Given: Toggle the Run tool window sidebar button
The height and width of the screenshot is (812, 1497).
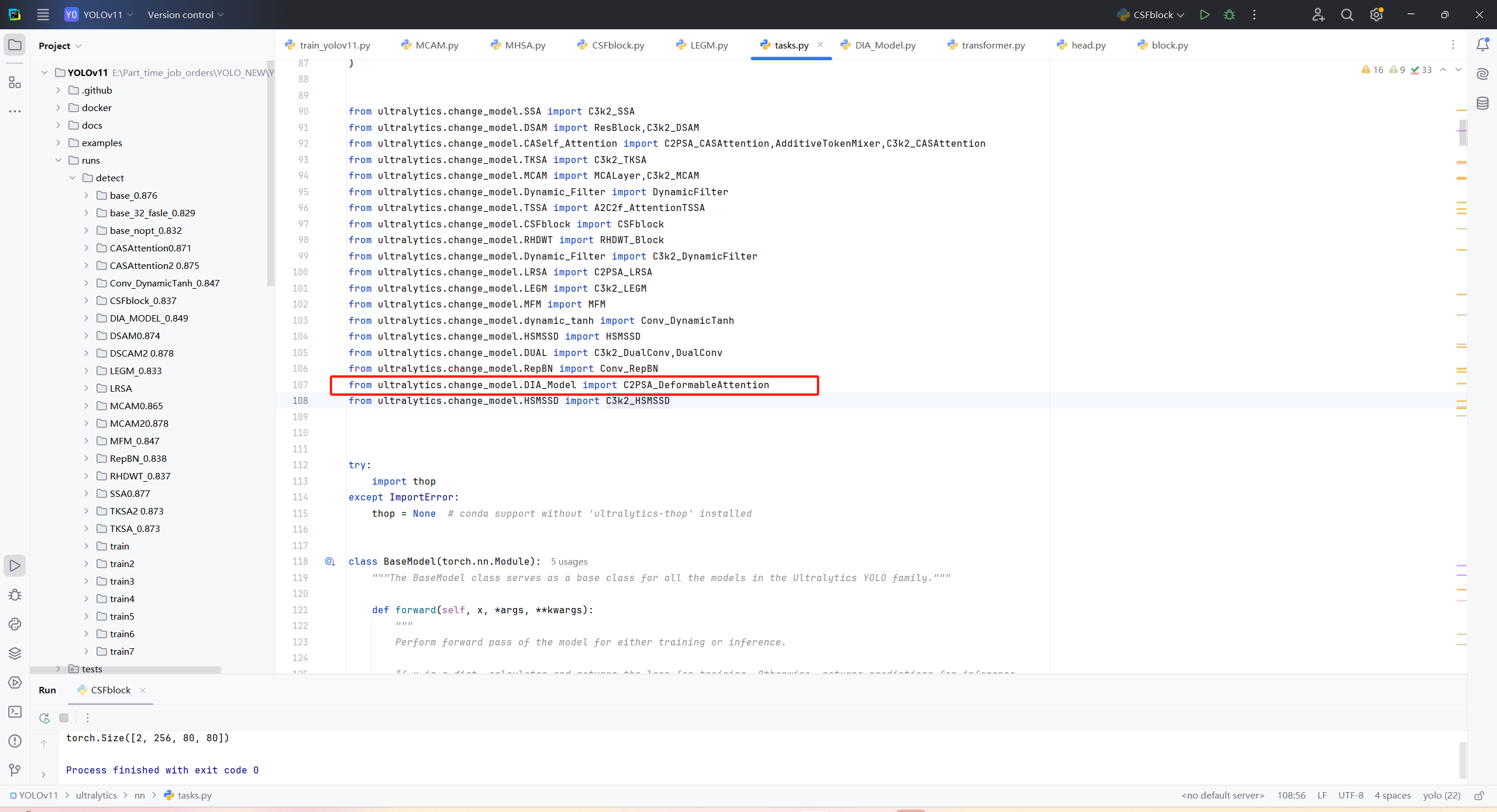Looking at the screenshot, I should click(x=15, y=565).
